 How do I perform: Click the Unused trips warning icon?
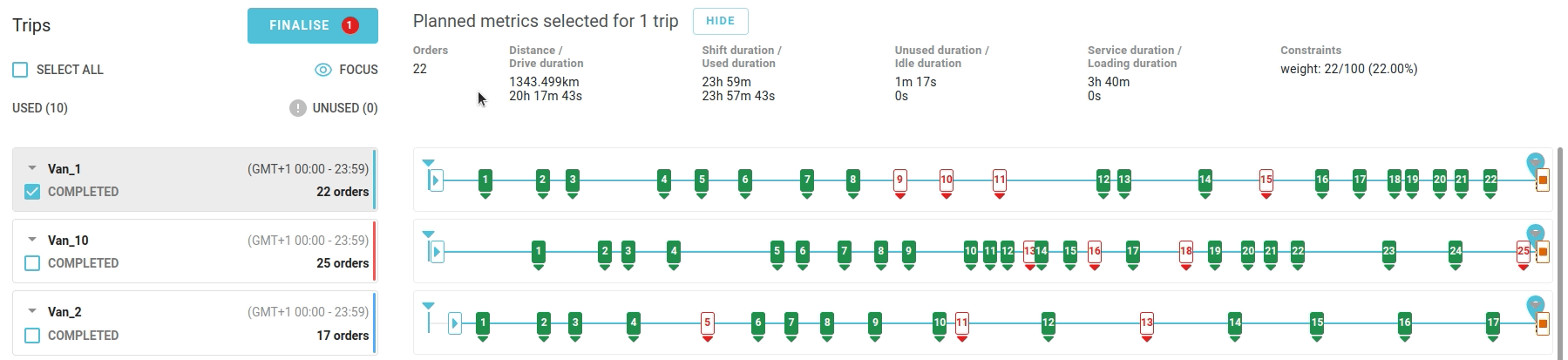(x=298, y=108)
